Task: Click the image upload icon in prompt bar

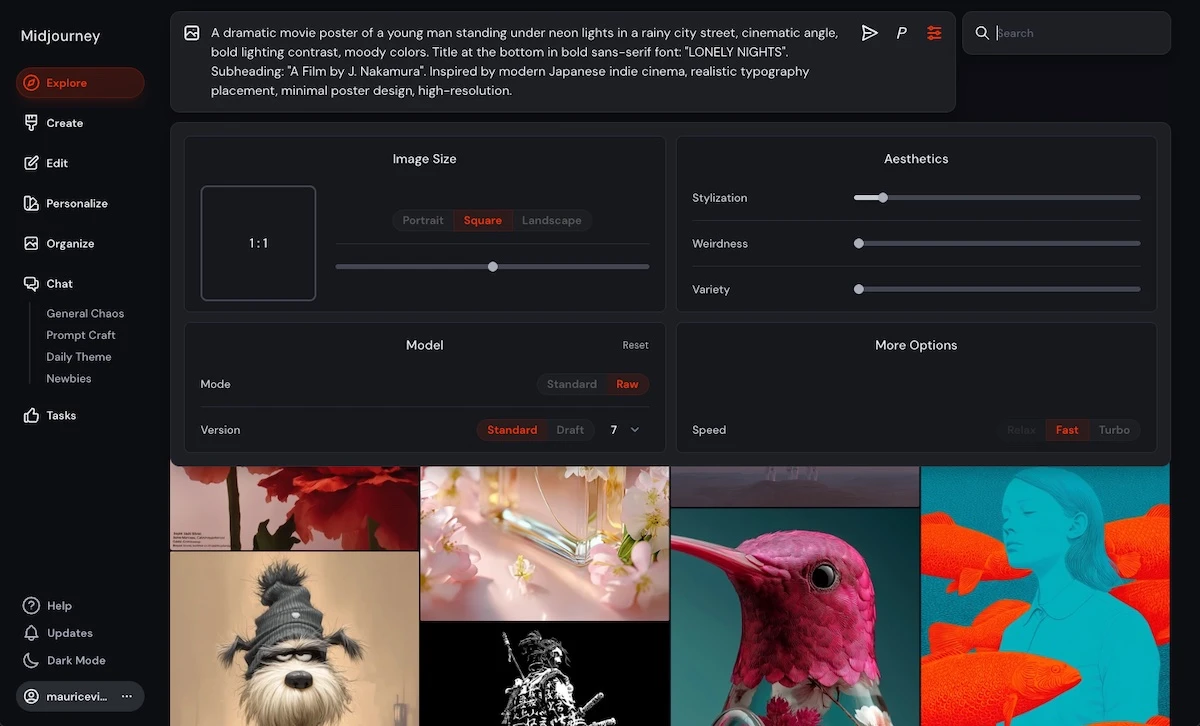Action: 192,33
